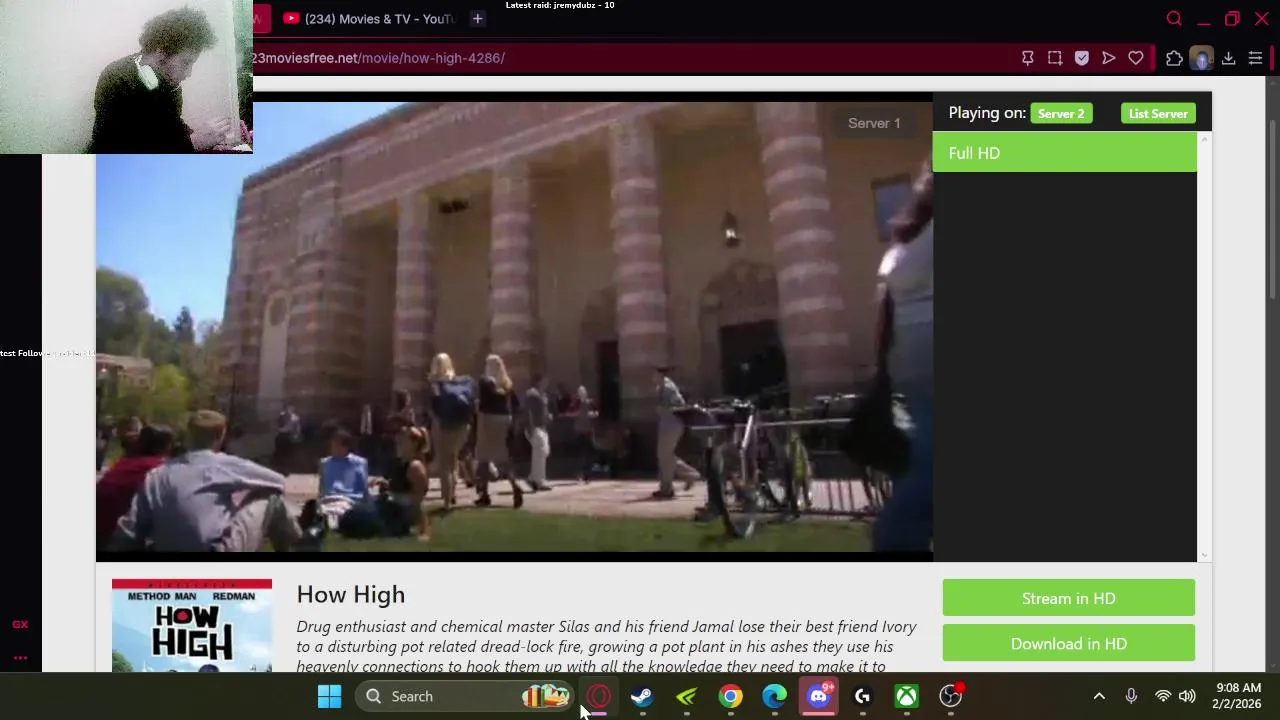Image resolution: width=1280 pixels, height=720 pixels.
Task: Click the Server 1 label on video
Action: click(874, 123)
